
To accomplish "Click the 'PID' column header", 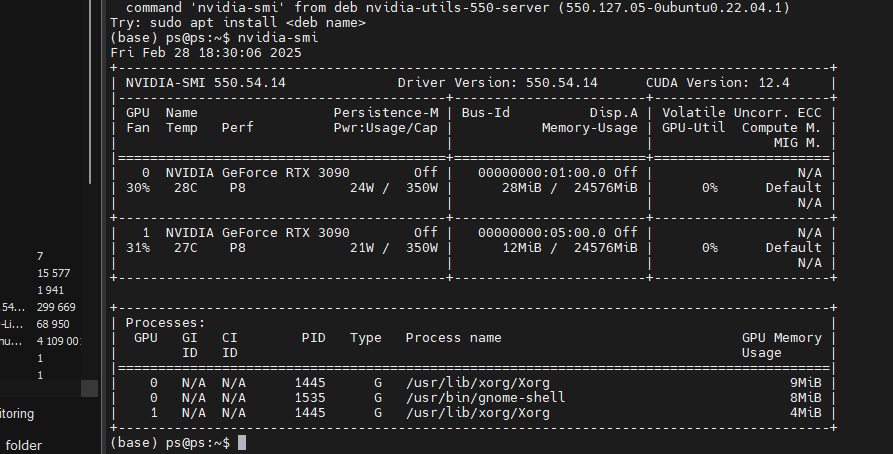I will pos(314,338).
